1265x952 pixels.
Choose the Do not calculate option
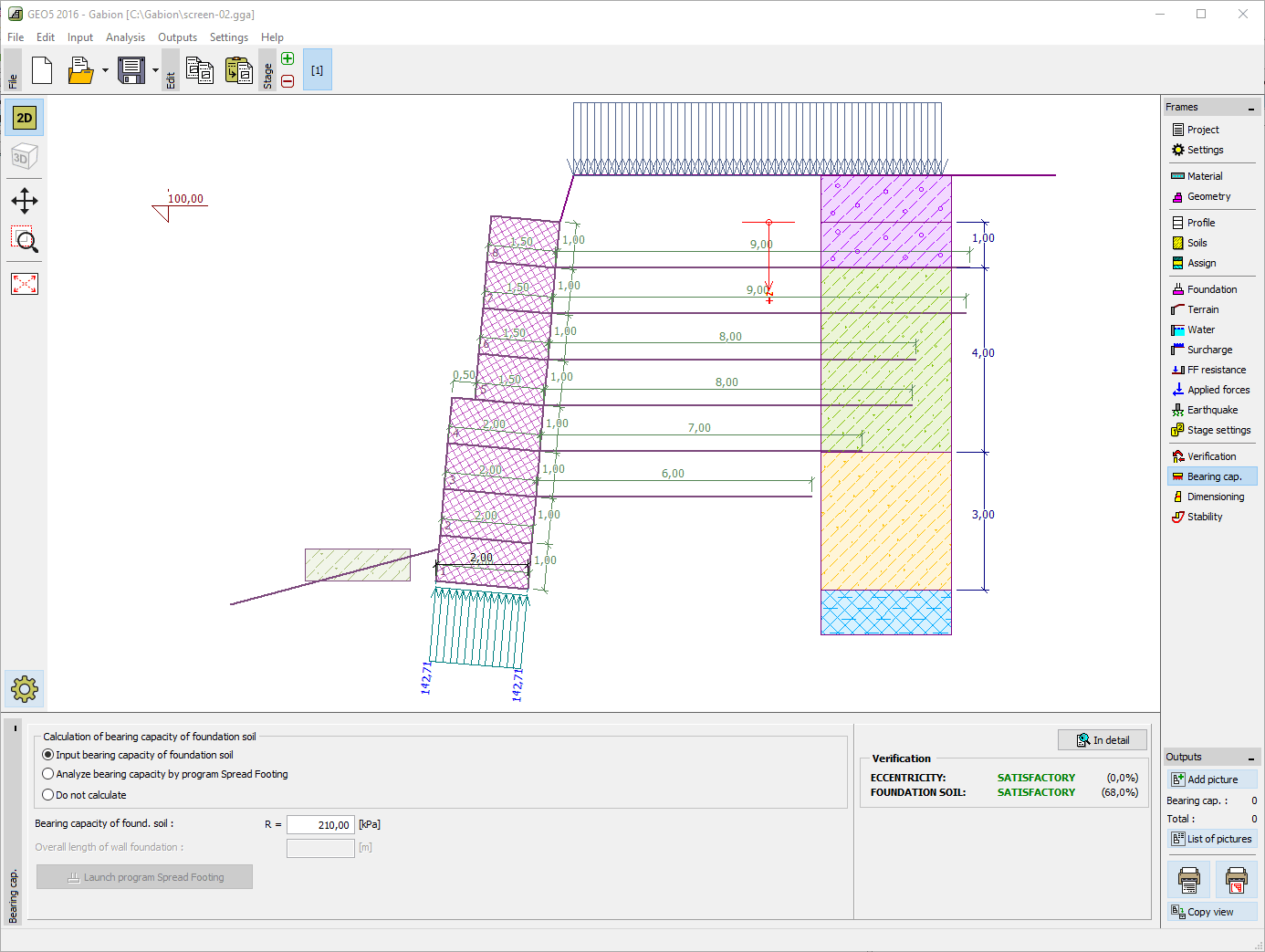click(x=48, y=795)
